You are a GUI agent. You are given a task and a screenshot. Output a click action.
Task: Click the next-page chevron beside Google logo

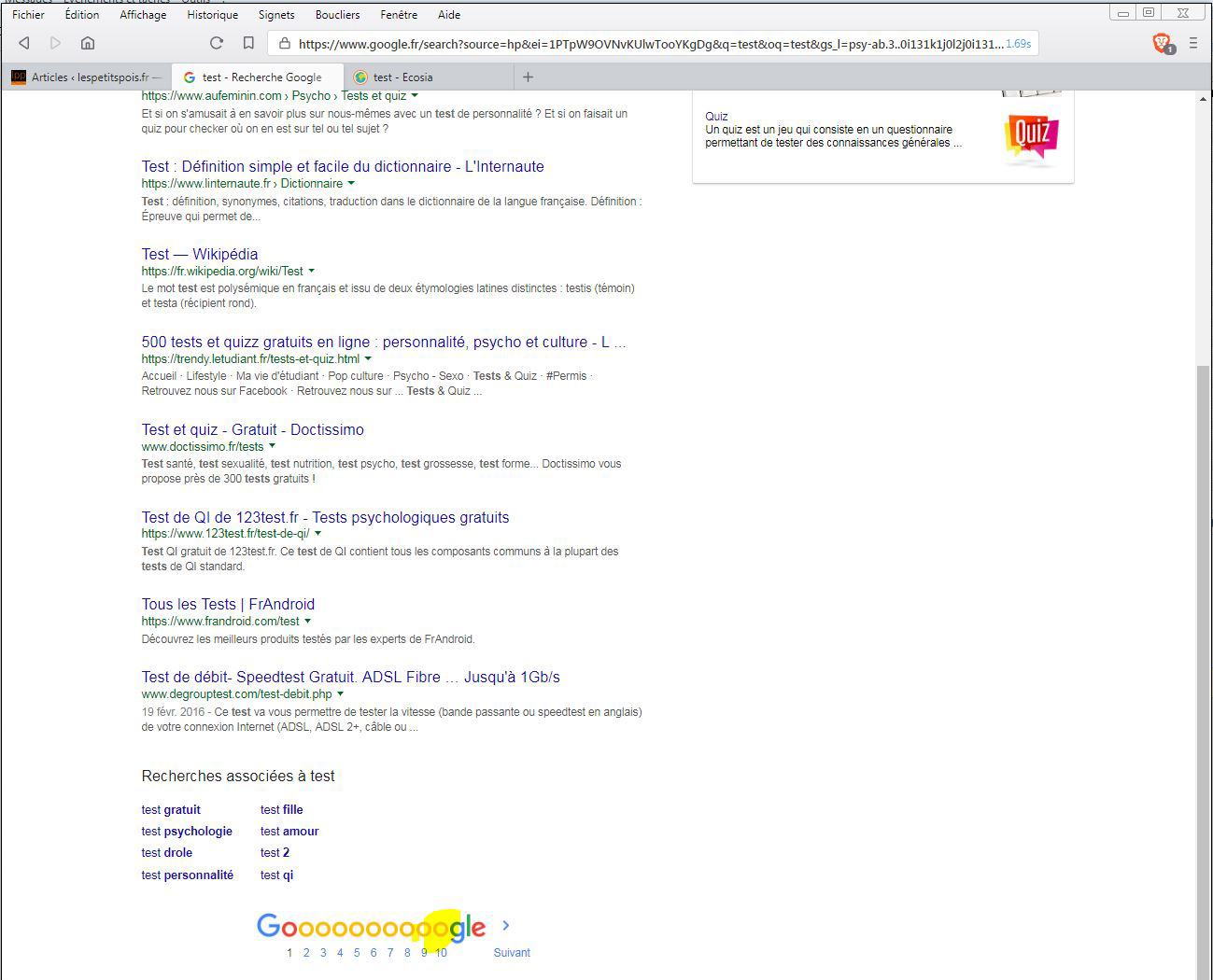click(506, 925)
